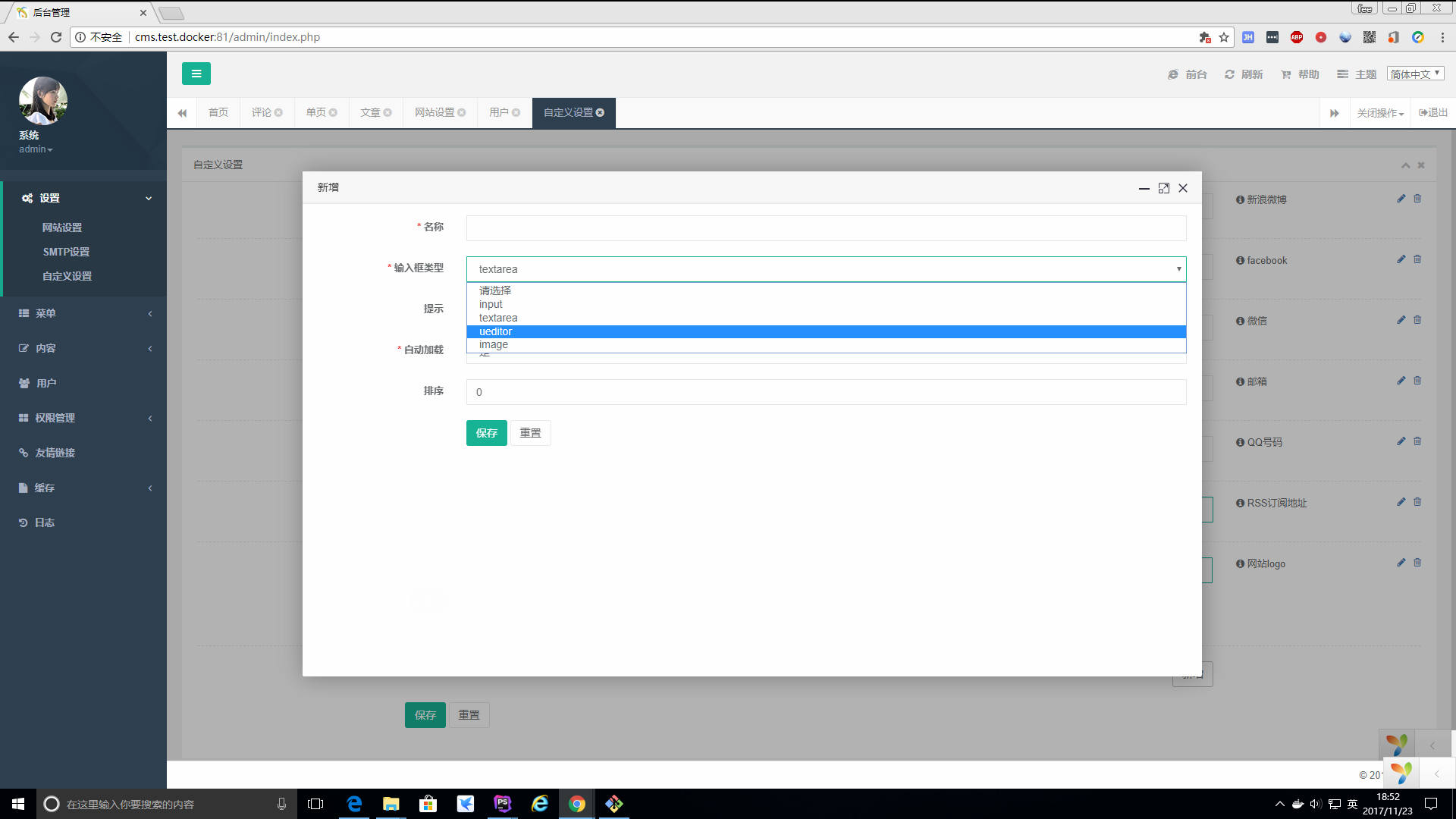Open the 简体中文 language selector
Screen dimensions: 1456x819
coord(1415,74)
